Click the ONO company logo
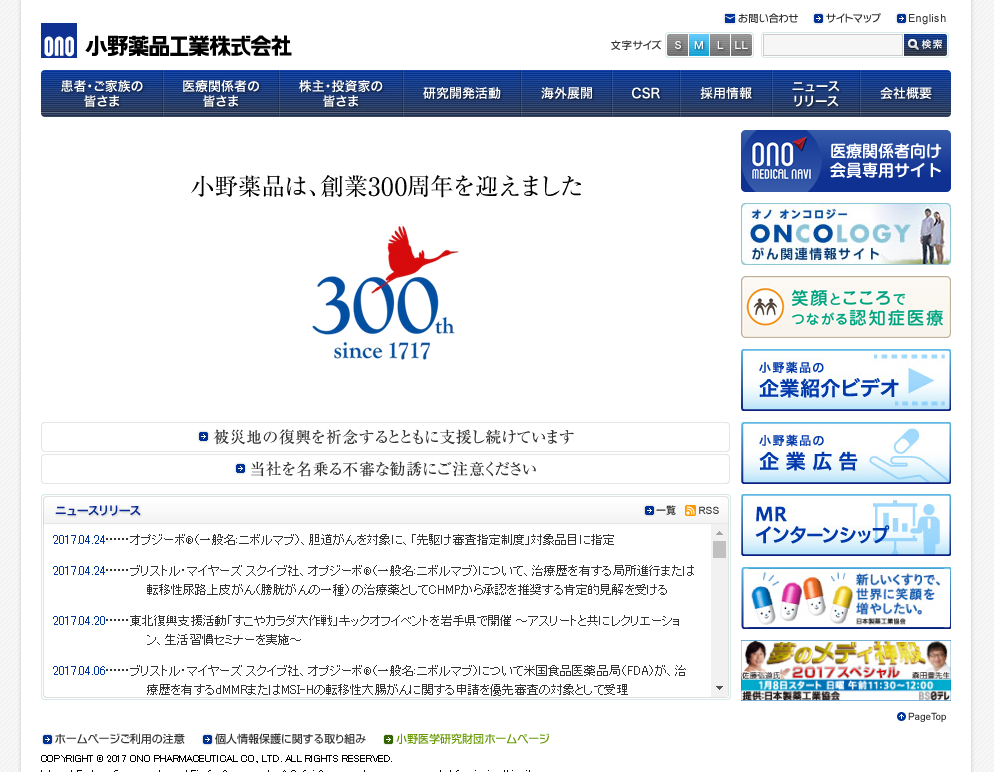The image size is (994, 772). (x=59, y=41)
